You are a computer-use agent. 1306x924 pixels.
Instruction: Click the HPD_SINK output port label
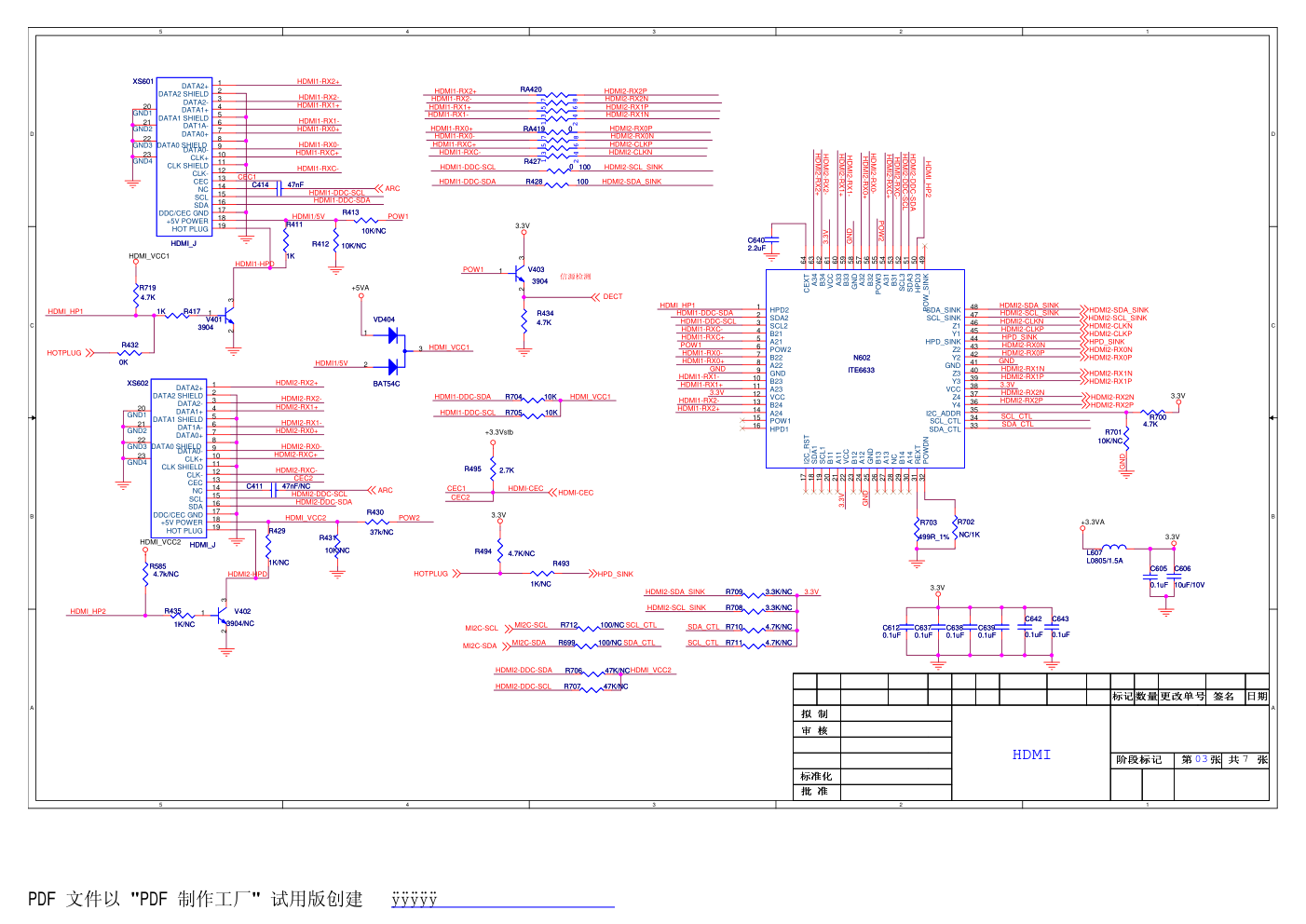tap(615, 574)
